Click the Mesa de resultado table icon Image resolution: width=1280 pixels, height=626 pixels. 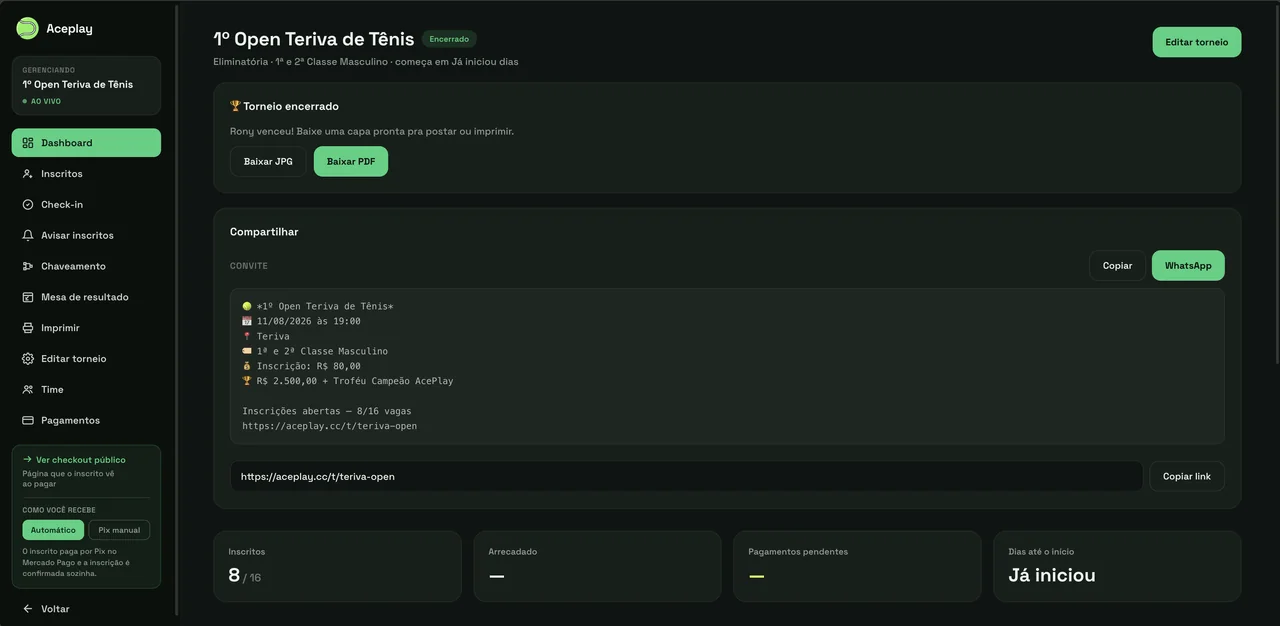(x=28, y=297)
